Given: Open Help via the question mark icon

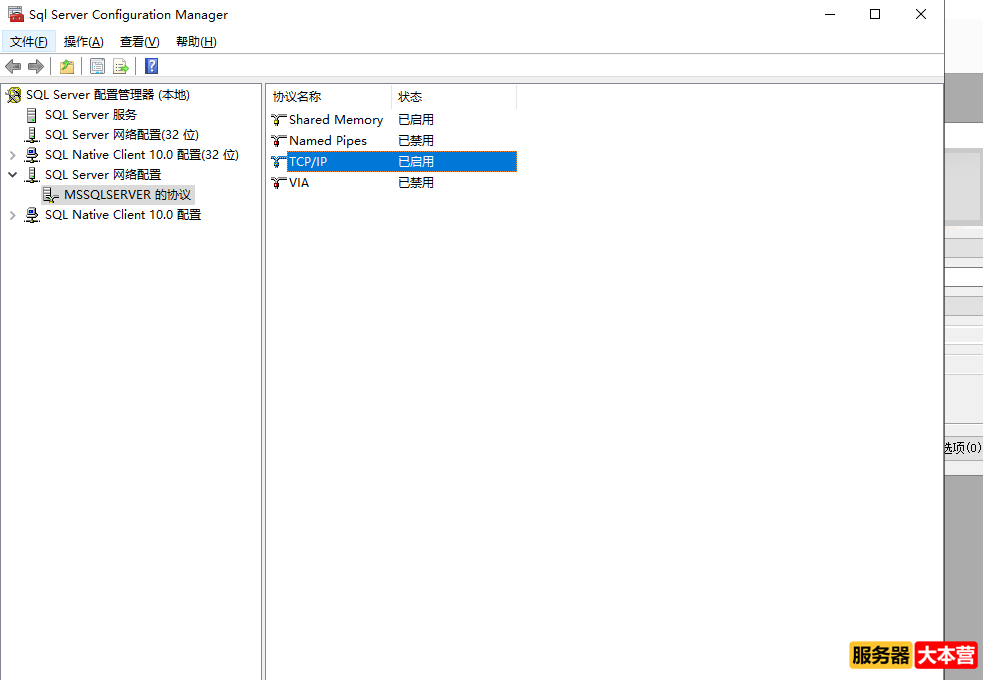Looking at the screenshot, I should (150, 66).
